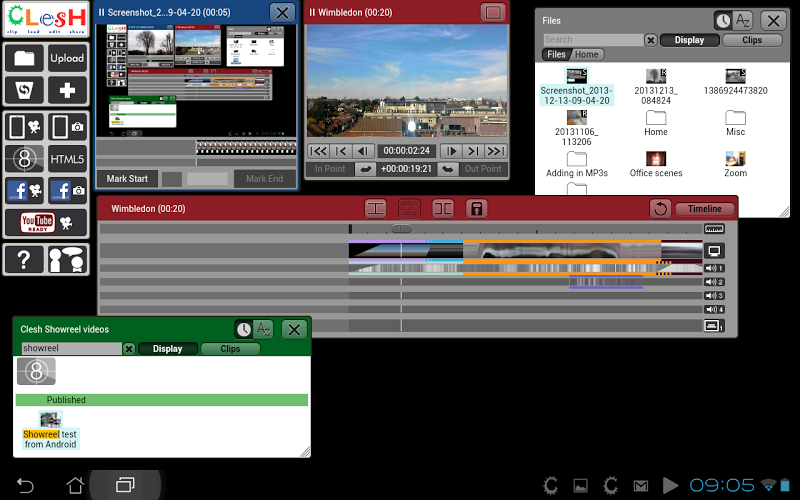Image resolution: width=800 pixels, height=500 pixels.
Task: Jump to end of Wimbledon clip
Action: (495, 151)
